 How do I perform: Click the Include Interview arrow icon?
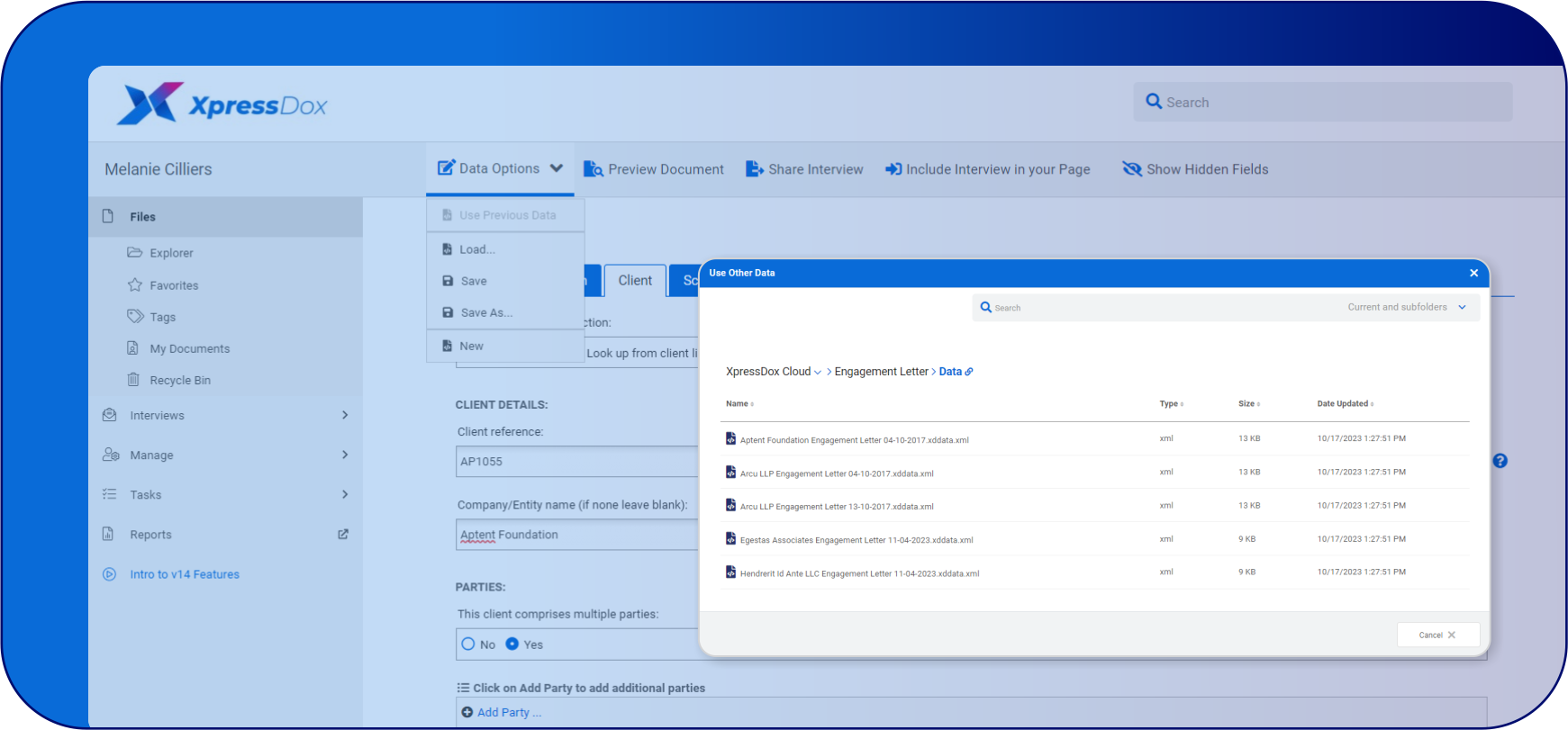893,168
